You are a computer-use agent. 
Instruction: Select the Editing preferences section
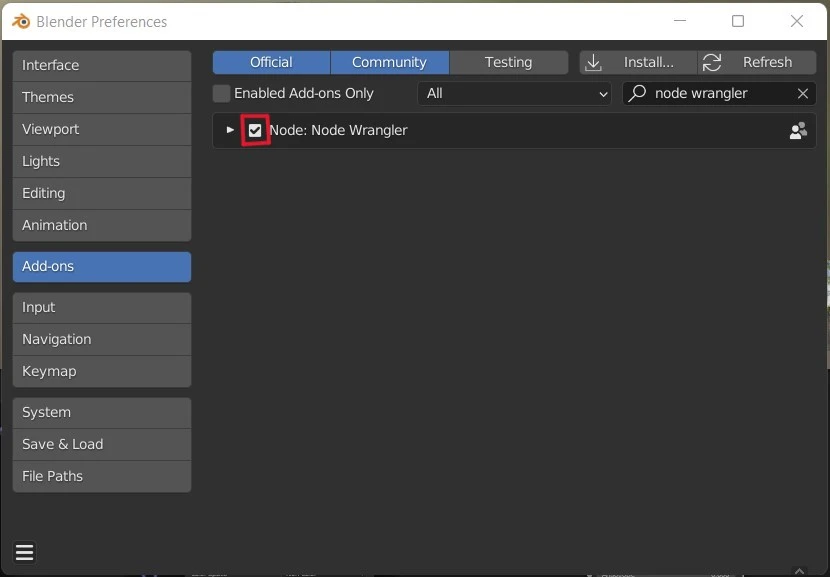coord(102,193)
